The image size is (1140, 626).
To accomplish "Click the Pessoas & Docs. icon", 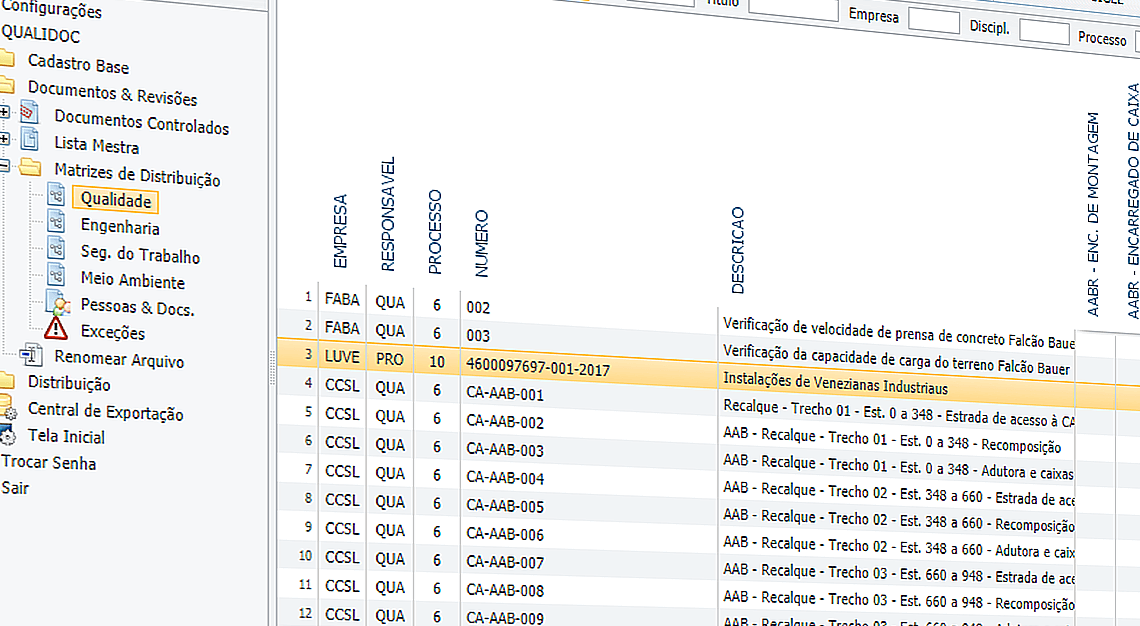I will 58,306.
